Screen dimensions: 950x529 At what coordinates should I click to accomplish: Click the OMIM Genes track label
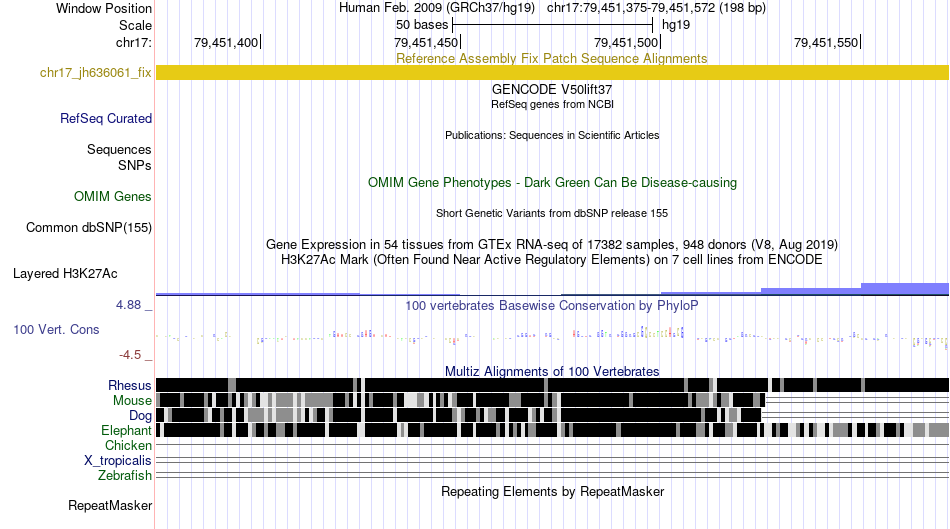[113, 197]
